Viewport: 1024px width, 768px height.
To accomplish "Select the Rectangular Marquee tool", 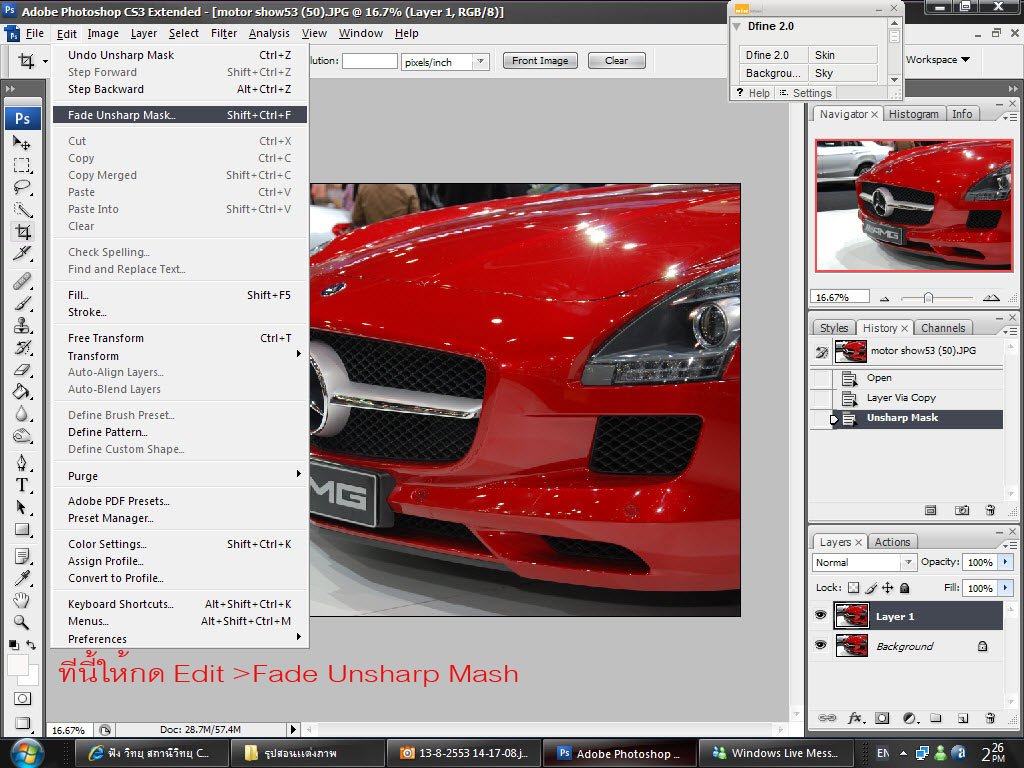I will click(22, 165).
